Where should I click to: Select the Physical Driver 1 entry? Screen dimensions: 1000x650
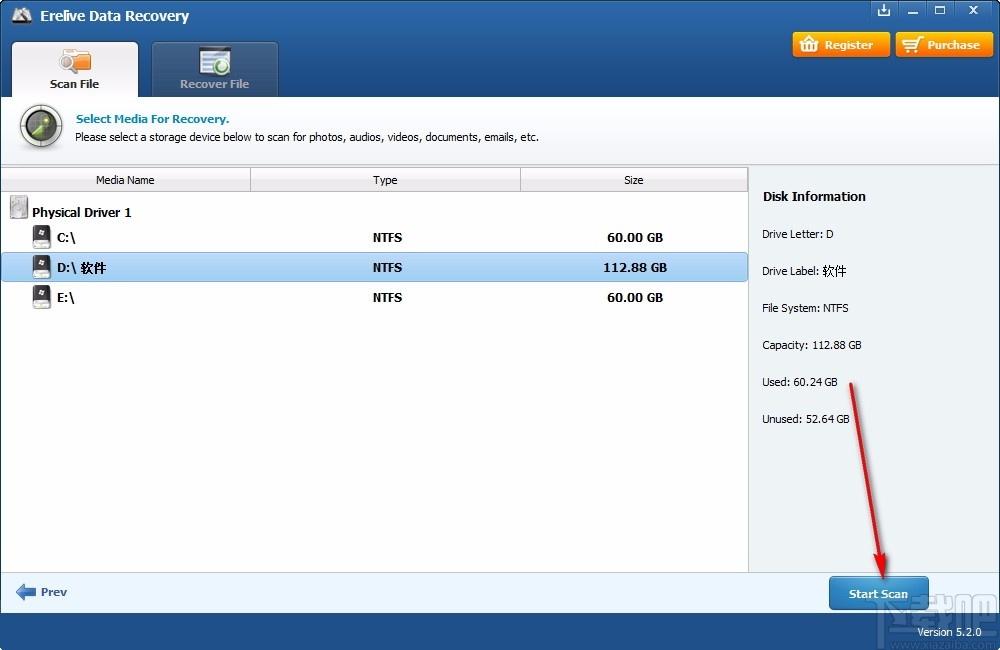click(x=82, y=212)
